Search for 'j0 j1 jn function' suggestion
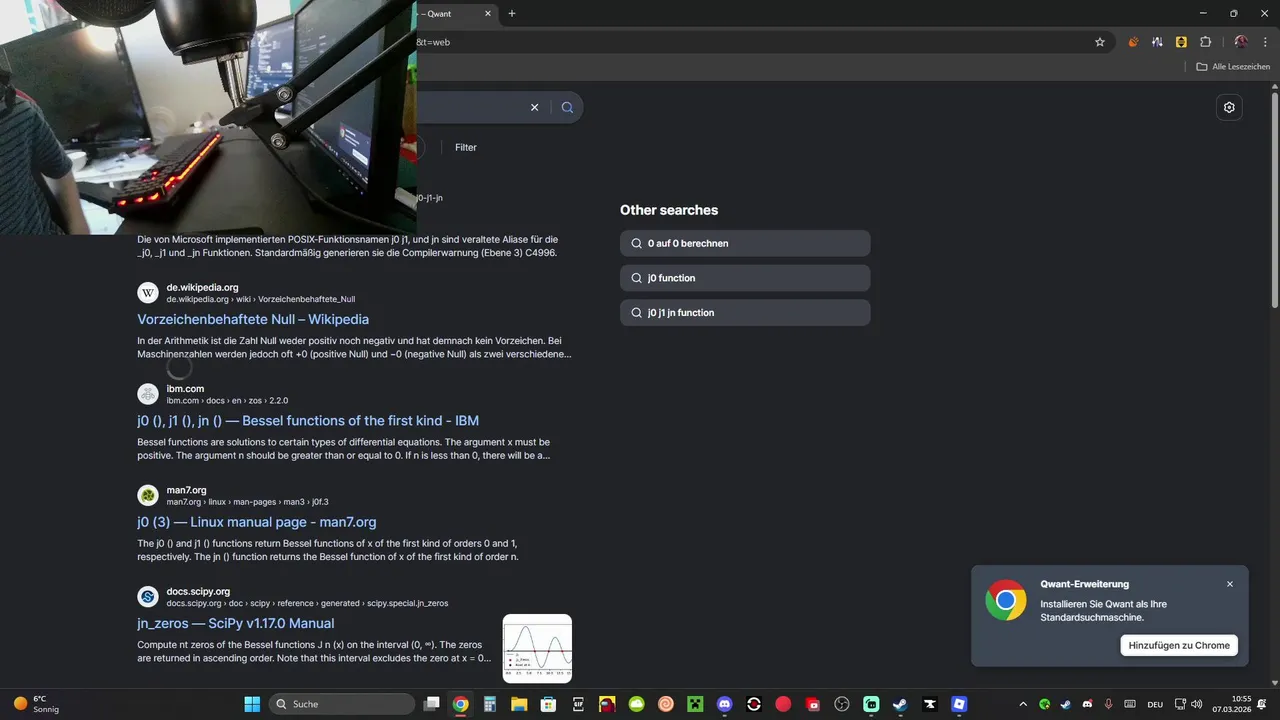This screenshot has height=720, width=1280. pos(745,312)
